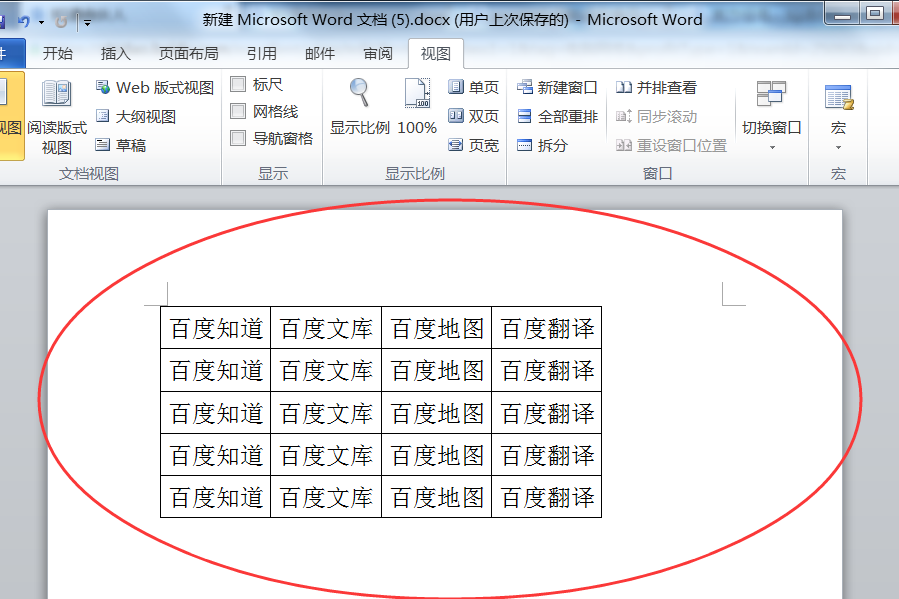Click first-row cell 百度知道
This screenshot has width=899, height=599.
tap(216, 328)
